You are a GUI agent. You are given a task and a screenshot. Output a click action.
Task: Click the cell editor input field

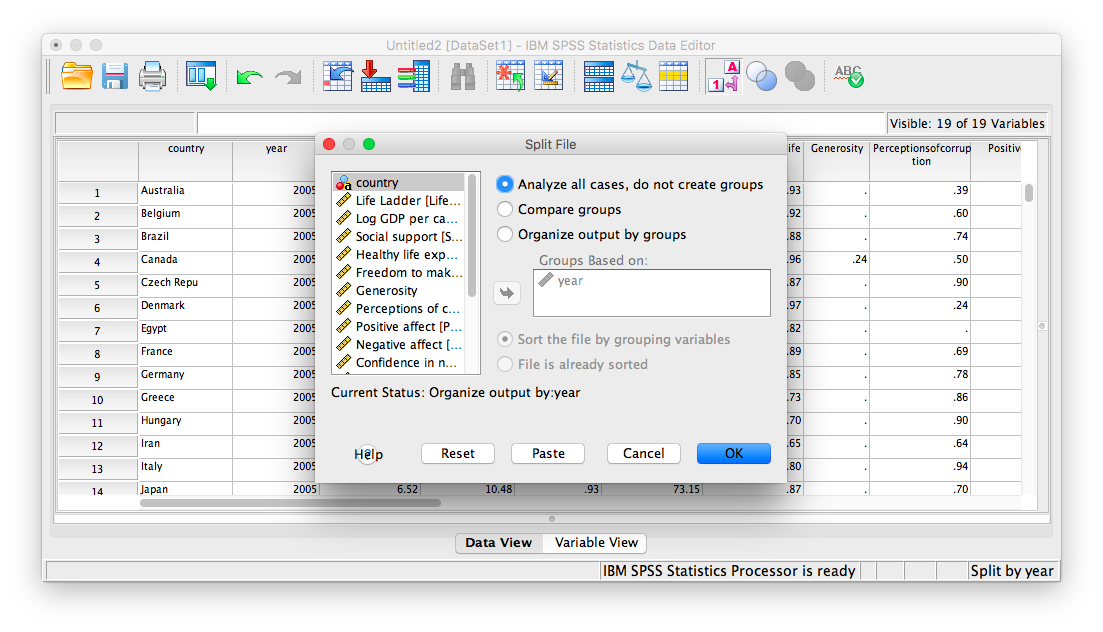540,123
